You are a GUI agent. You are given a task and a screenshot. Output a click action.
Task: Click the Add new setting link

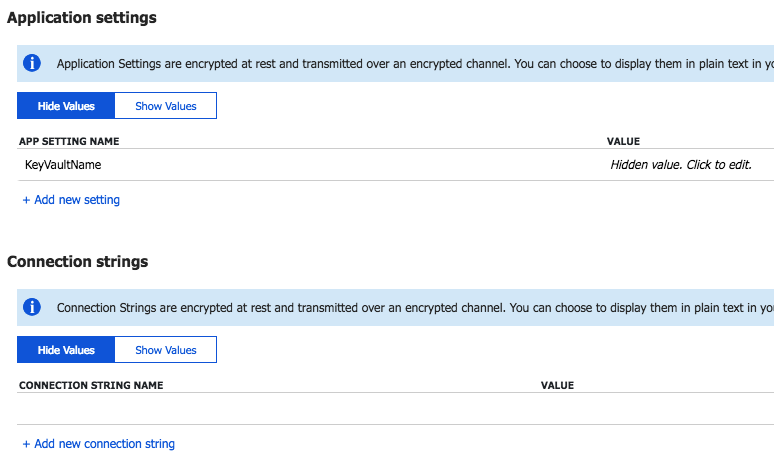(x=77, y=199)
